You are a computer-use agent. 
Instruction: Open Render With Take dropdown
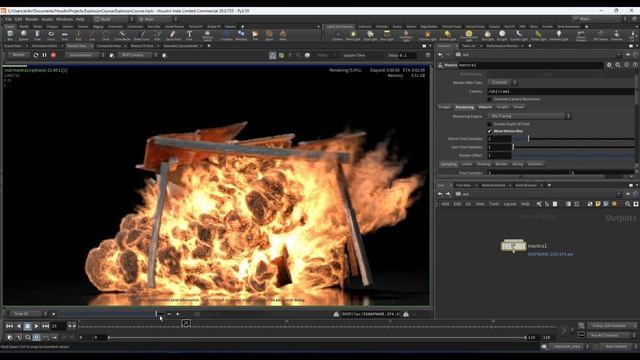[502, 82]
